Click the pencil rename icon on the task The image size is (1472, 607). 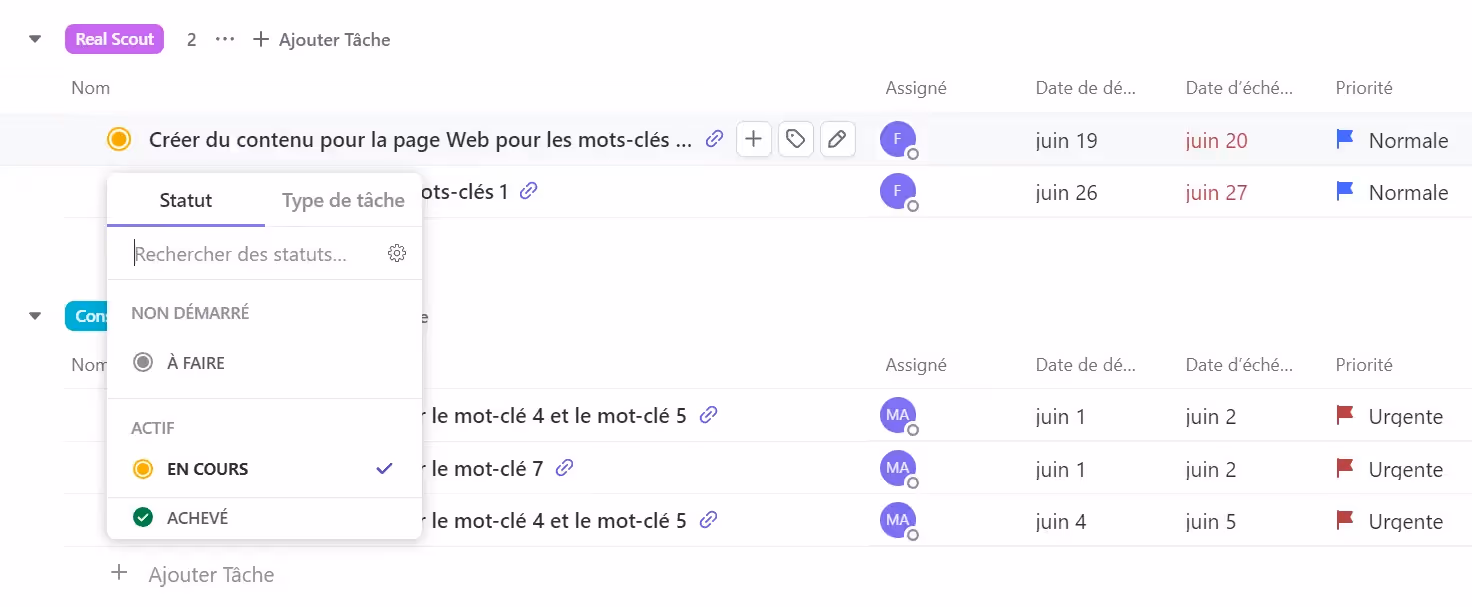click(837, 139)
